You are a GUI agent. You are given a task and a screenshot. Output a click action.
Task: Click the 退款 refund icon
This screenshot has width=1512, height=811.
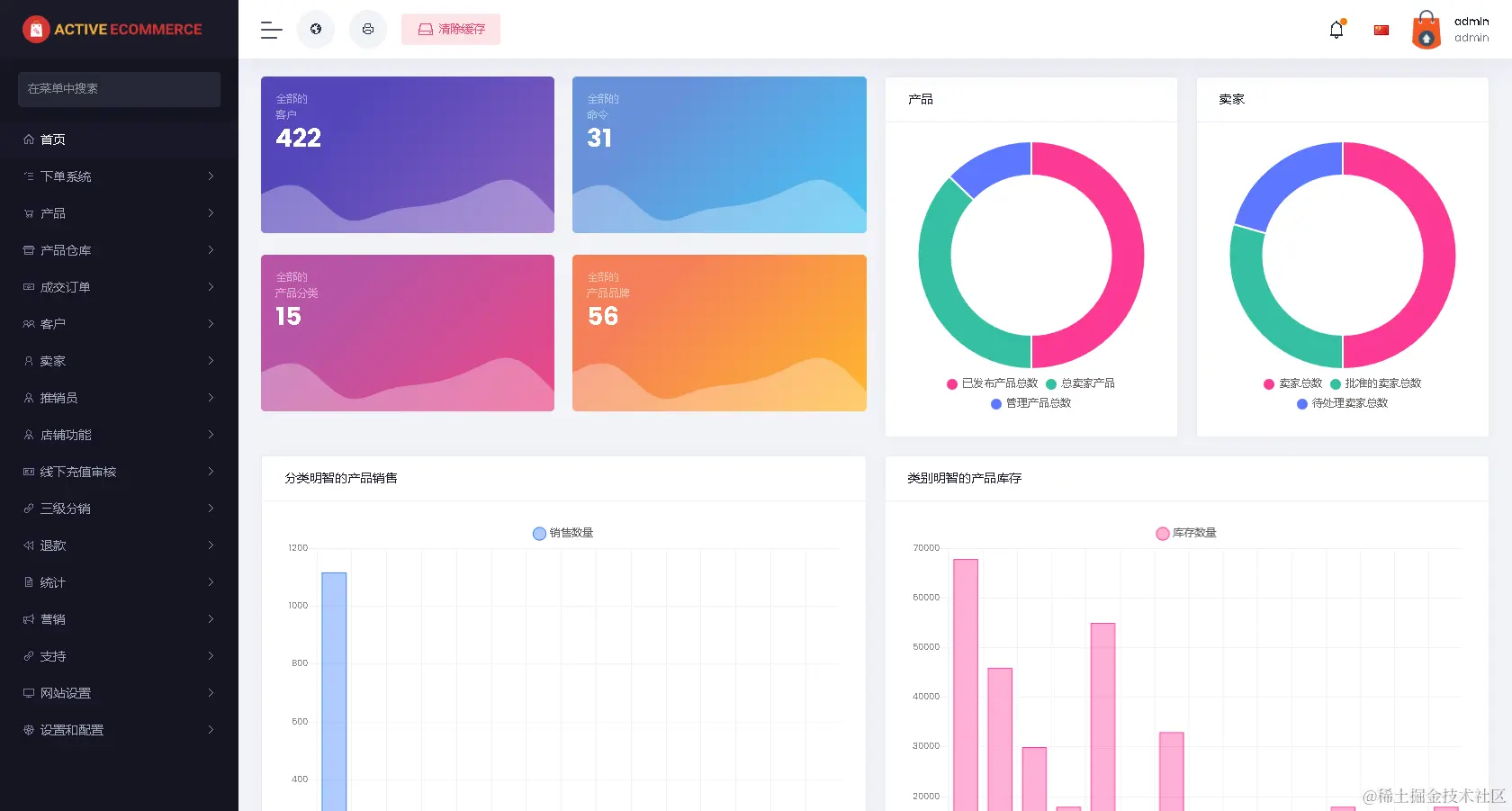(x=29, y=545)
